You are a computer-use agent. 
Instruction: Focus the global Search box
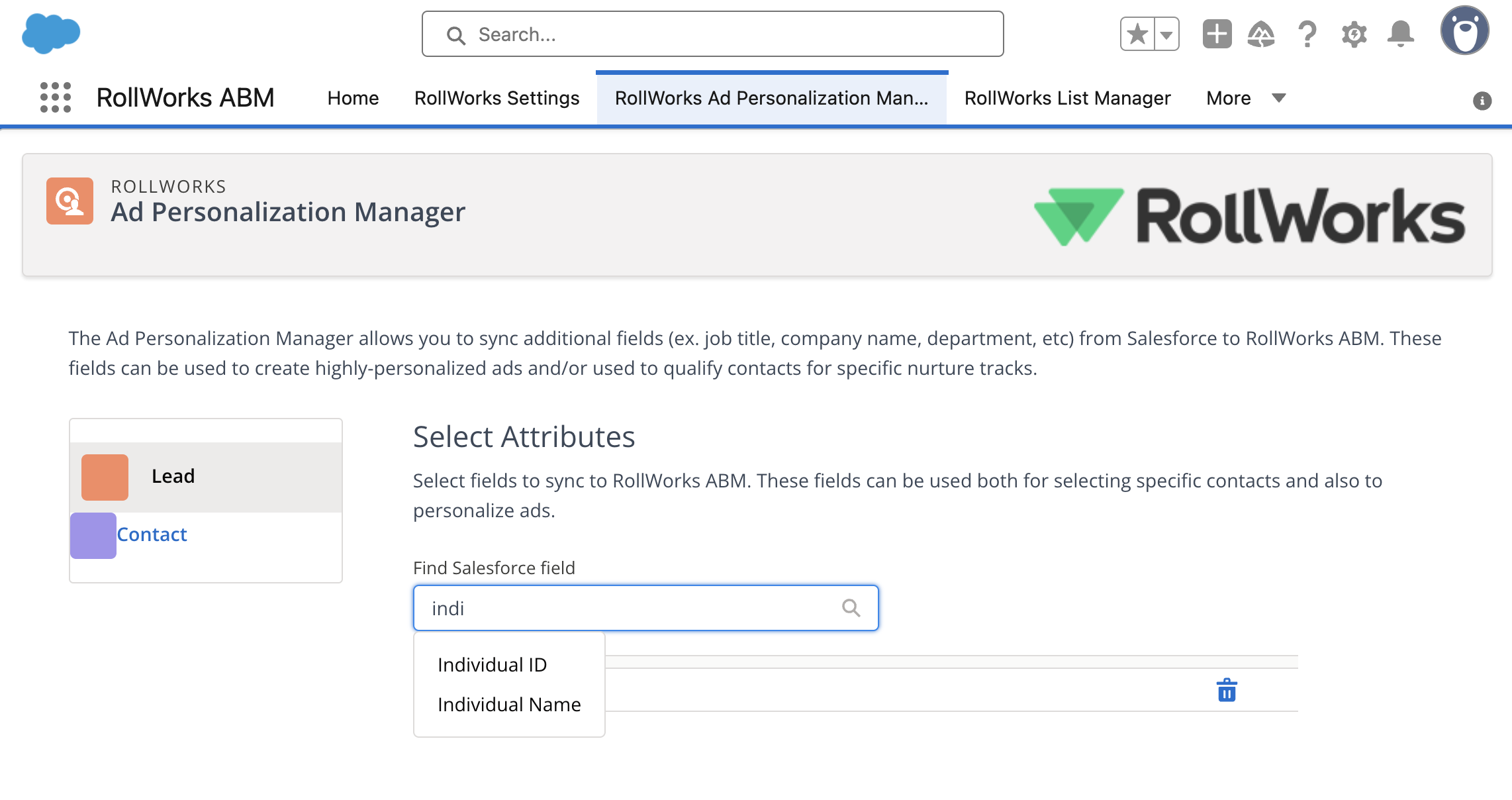pyautogui.click(x=712, y=34)
